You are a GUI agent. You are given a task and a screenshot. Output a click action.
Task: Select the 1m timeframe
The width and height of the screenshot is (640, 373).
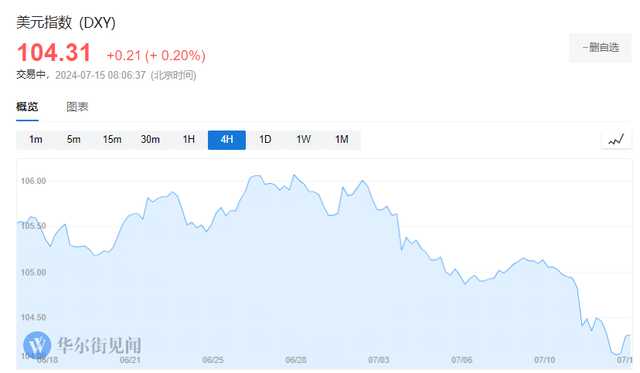36,140
